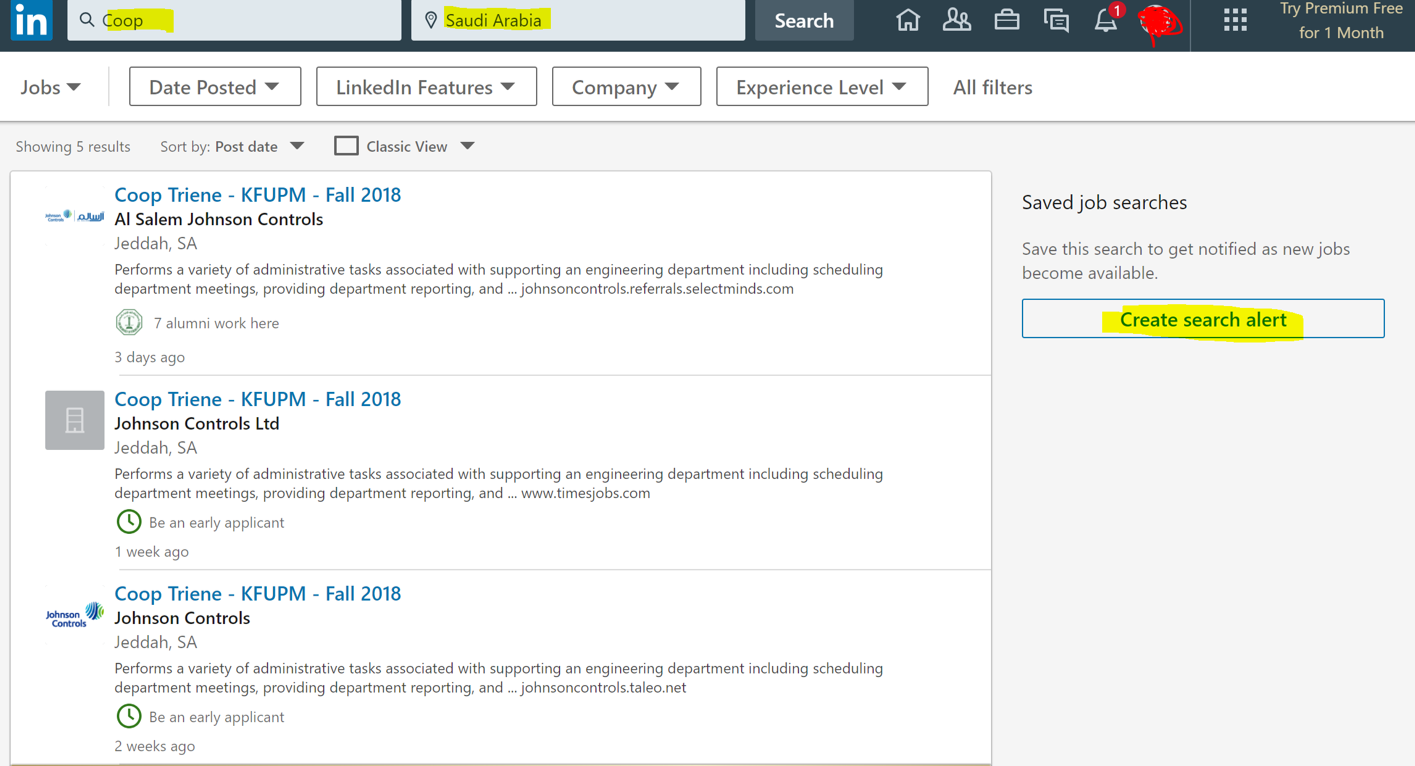Open the Classic View dropdown arrow
Image resolution: width=1415 pixels, height=766 pixels.
(468, 146)
